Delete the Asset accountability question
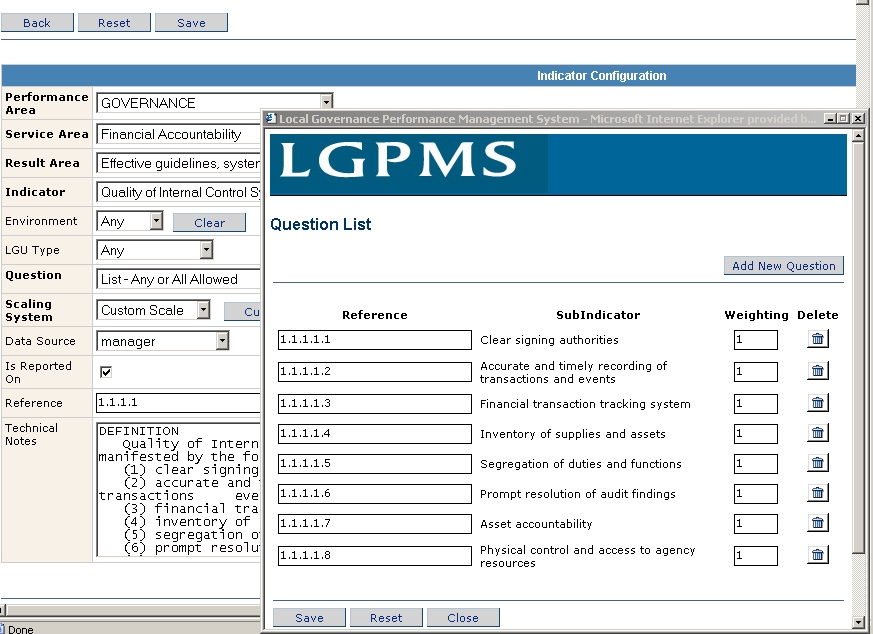Image resolution: width=873 pixels, height=634 pixels. pyautogui.click(x=817, y=523)
